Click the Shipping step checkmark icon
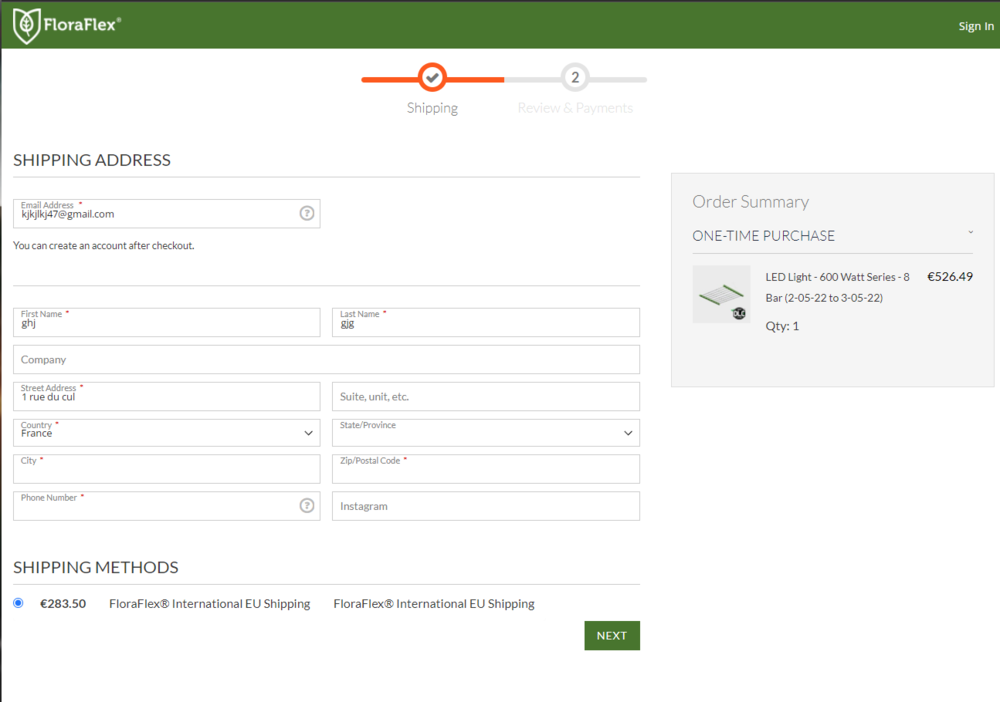 [432, 77]
